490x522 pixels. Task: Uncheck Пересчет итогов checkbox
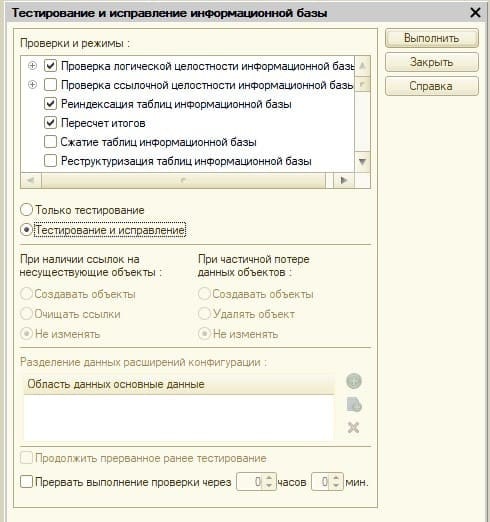pos(50,123)
